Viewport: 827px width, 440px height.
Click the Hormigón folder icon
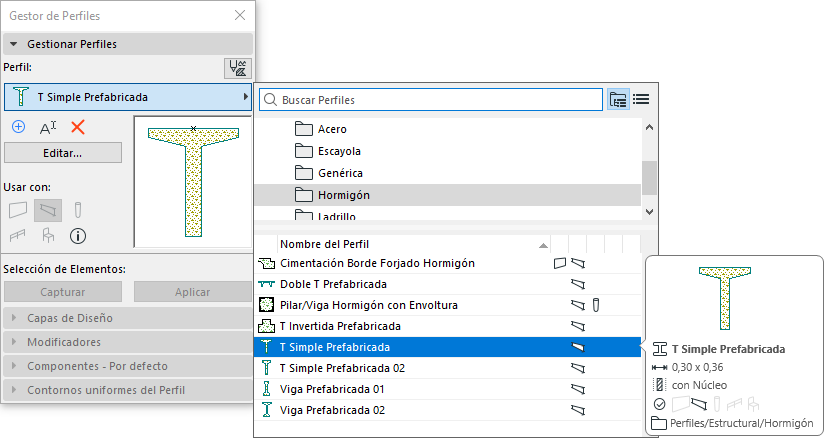(x=304, y=195)
